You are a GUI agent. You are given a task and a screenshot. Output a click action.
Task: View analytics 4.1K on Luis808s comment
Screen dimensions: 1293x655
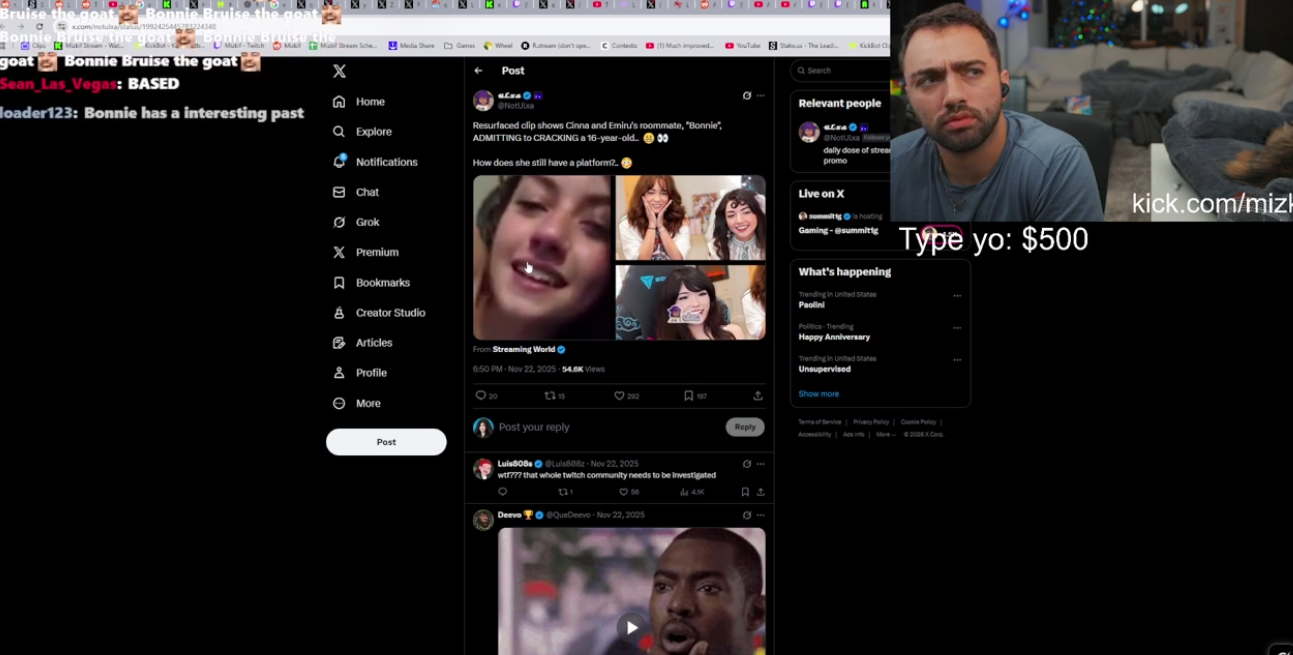692,492
